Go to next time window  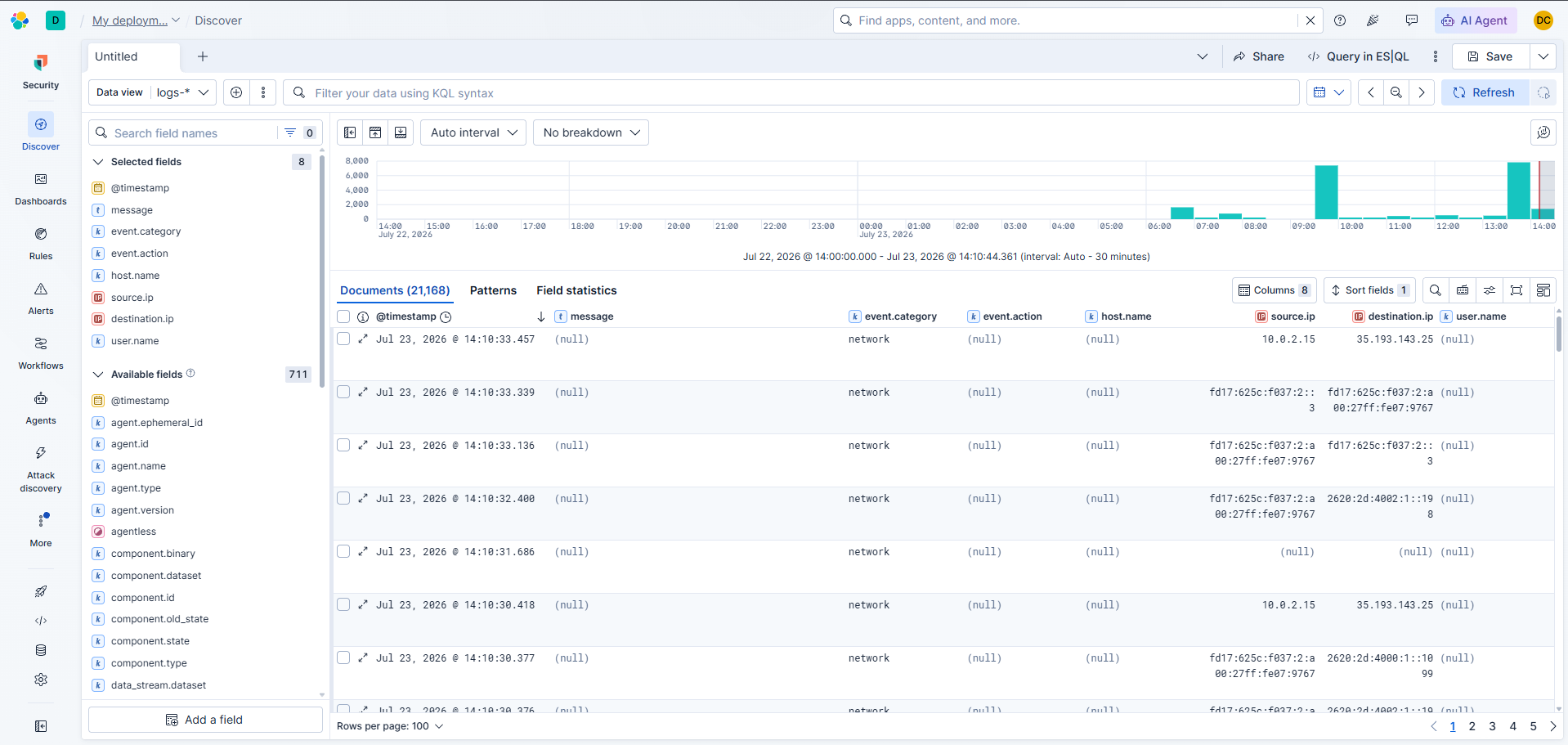[x=1422, y=92]
